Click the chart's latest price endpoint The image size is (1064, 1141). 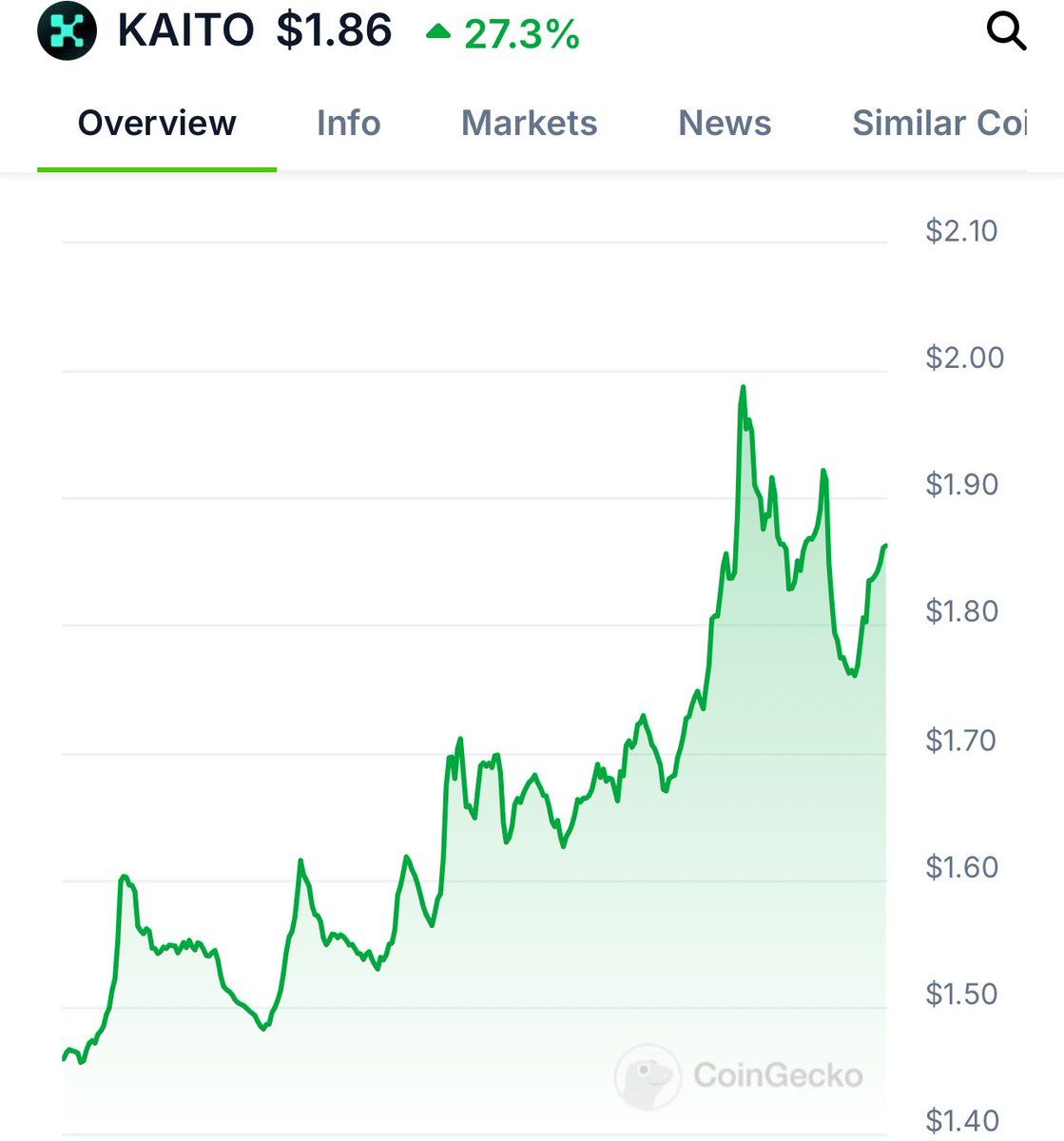pyautogui.click(x=885, y=546)
